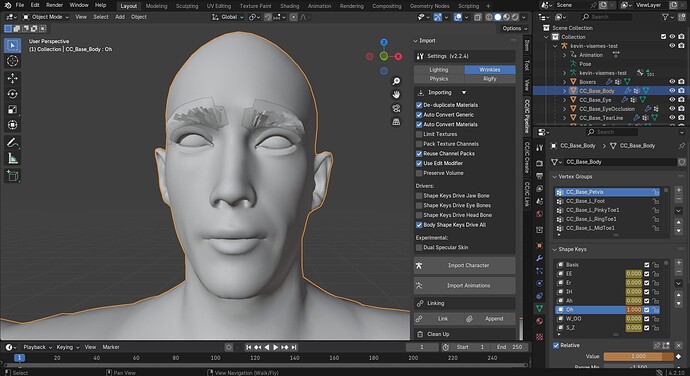
Task: Click the zoom magnifier viewport icon
Action: [396, 81]
